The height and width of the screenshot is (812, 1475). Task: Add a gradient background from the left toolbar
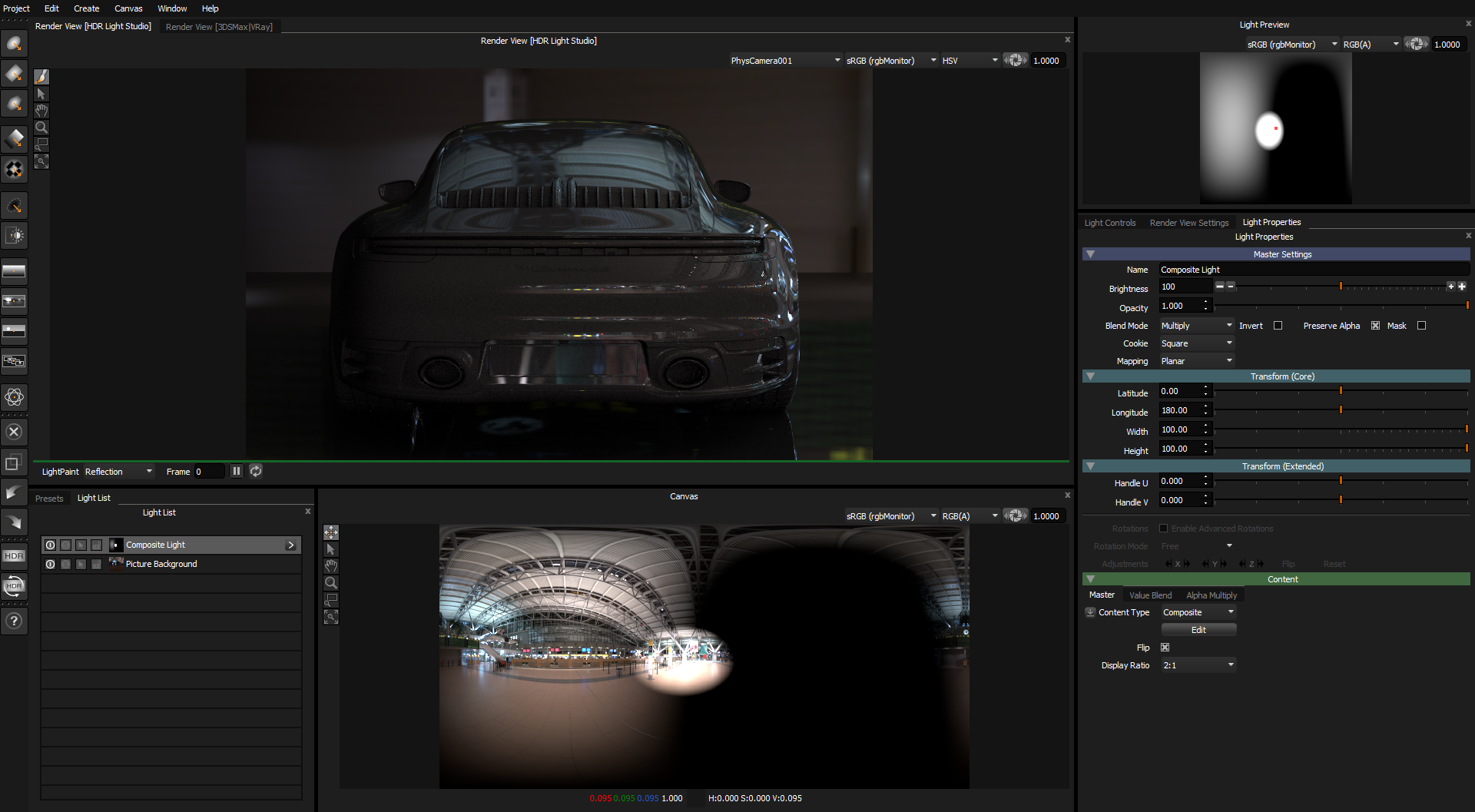[x=14, y=270]
